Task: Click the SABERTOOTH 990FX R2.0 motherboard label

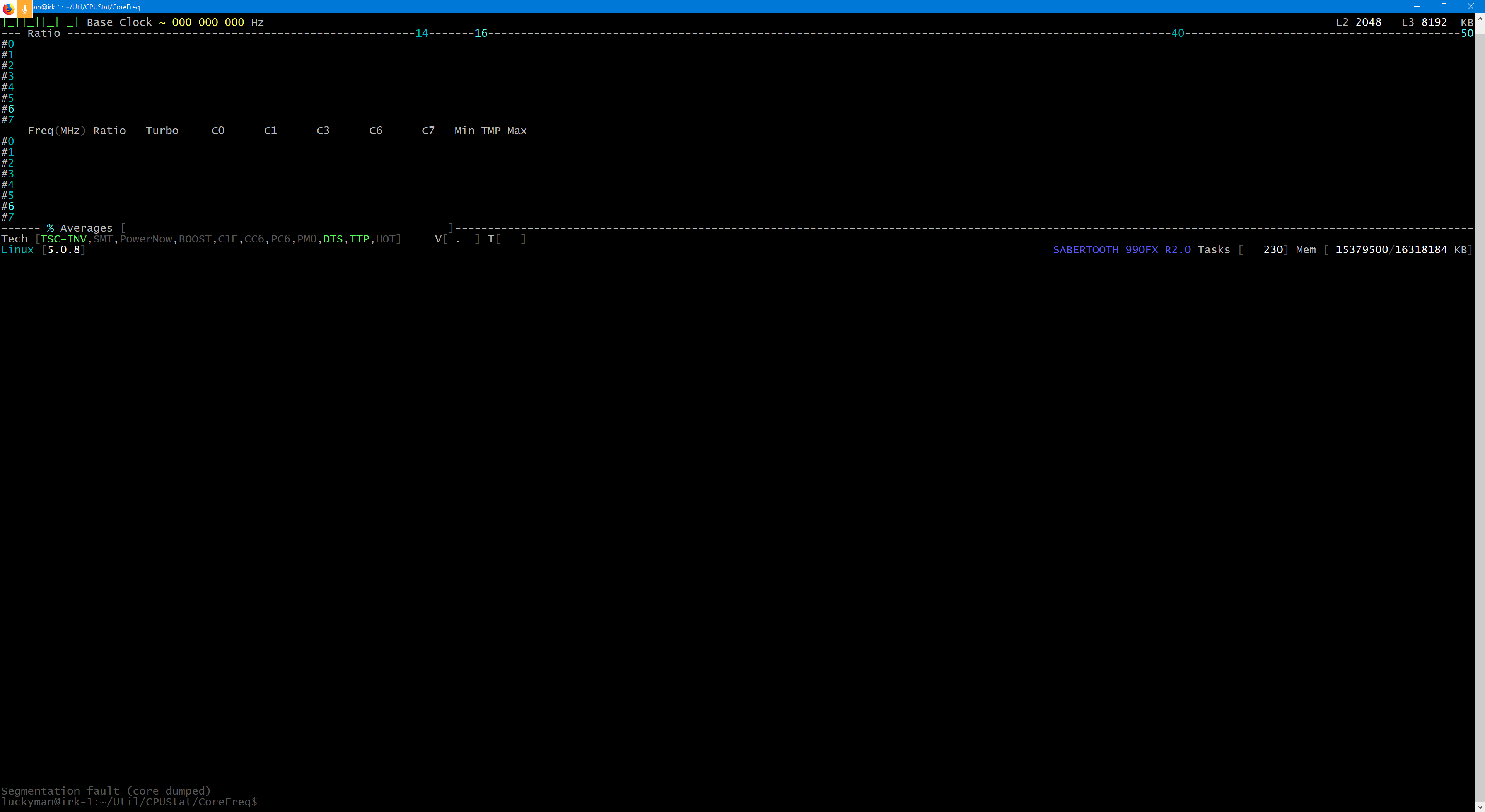Action: pos(1122,249)
